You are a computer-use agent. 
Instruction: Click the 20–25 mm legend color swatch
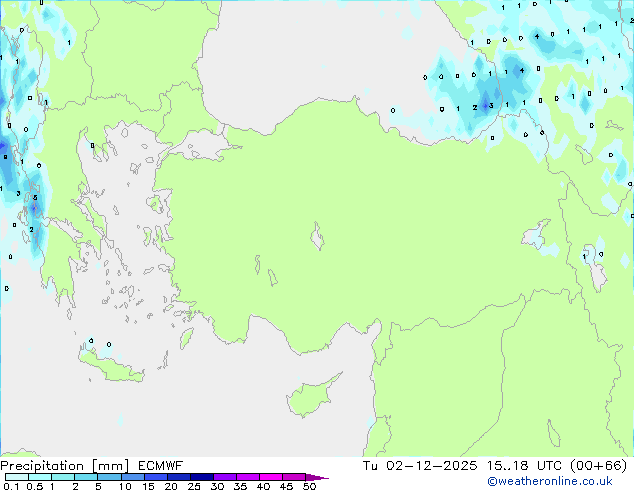[x=179, y=477]
